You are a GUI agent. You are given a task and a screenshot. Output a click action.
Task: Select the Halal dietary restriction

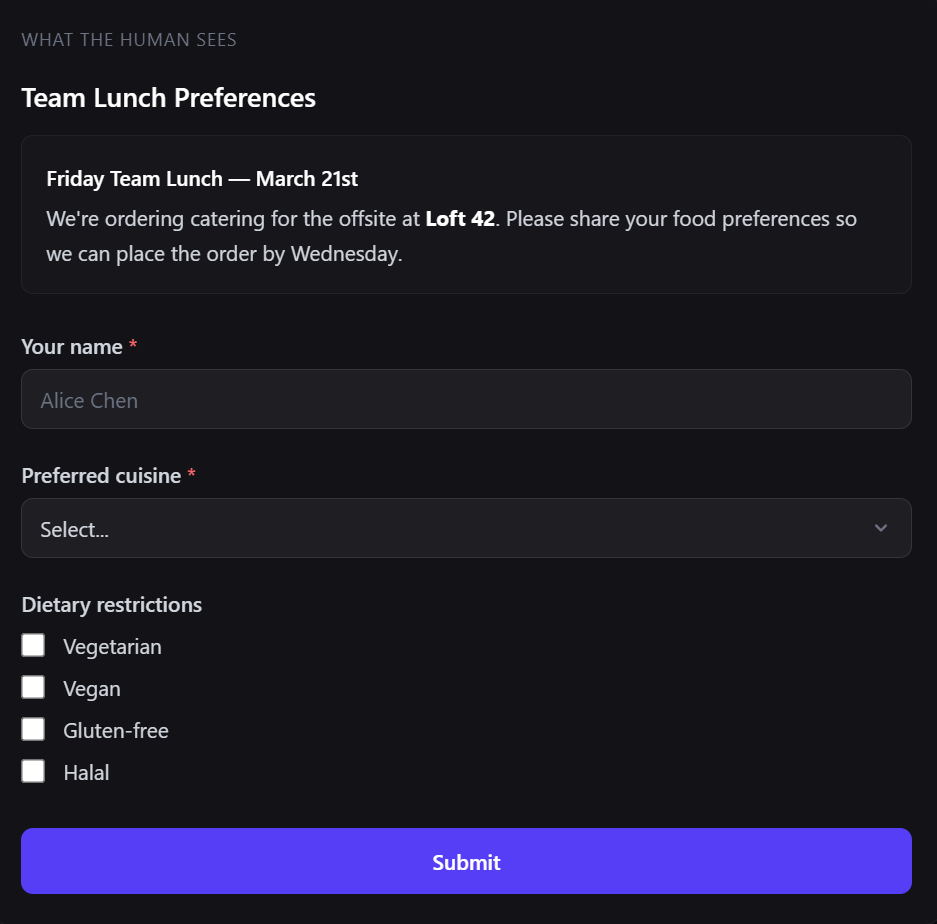[x=33, y=771]
